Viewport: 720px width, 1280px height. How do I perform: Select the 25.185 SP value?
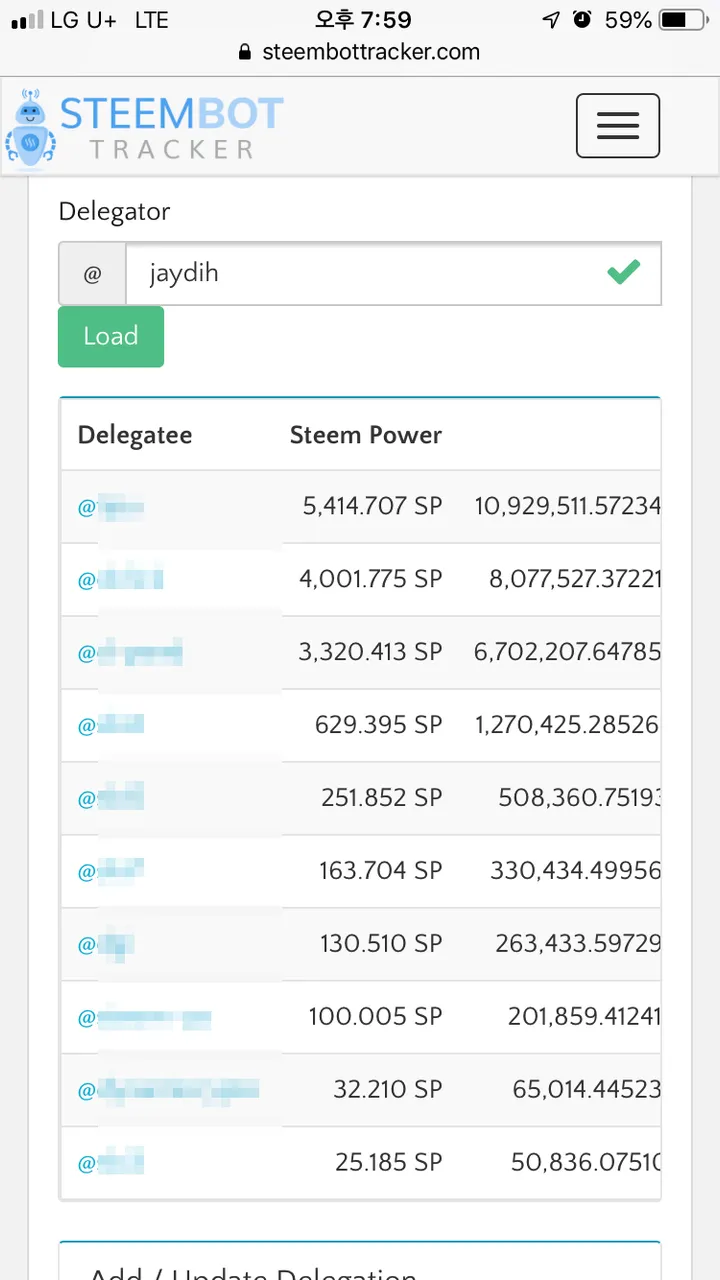point(388,1162)
